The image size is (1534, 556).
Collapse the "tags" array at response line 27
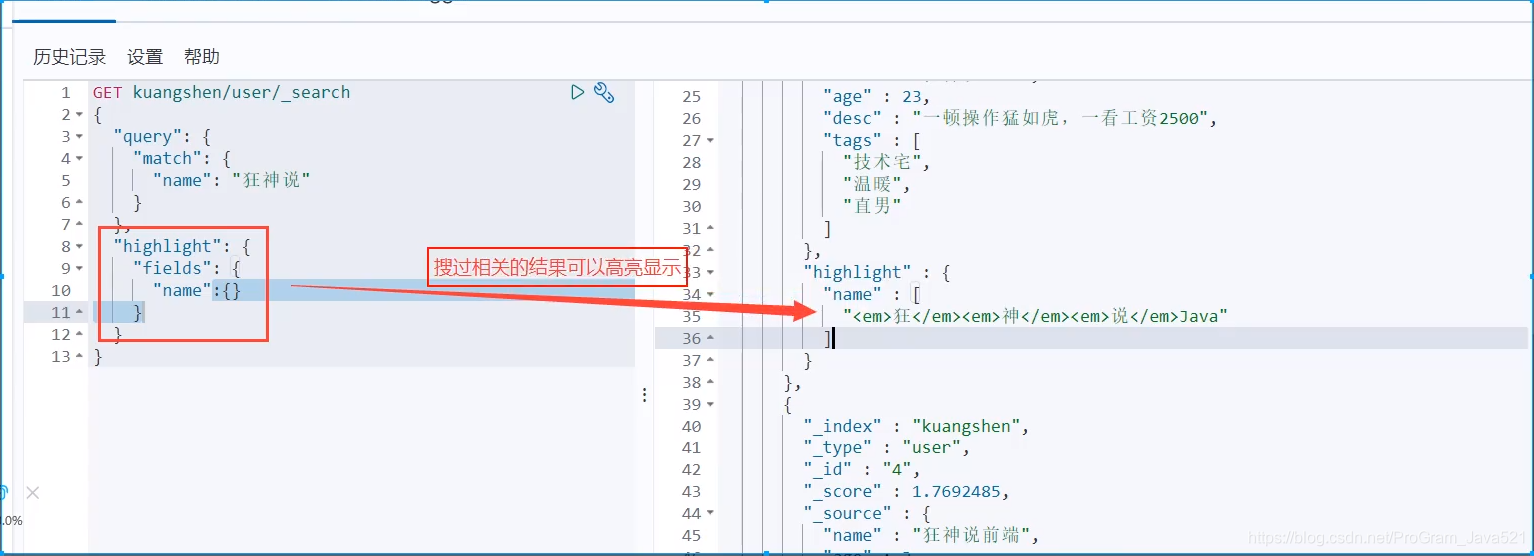(x=711, y=141)
